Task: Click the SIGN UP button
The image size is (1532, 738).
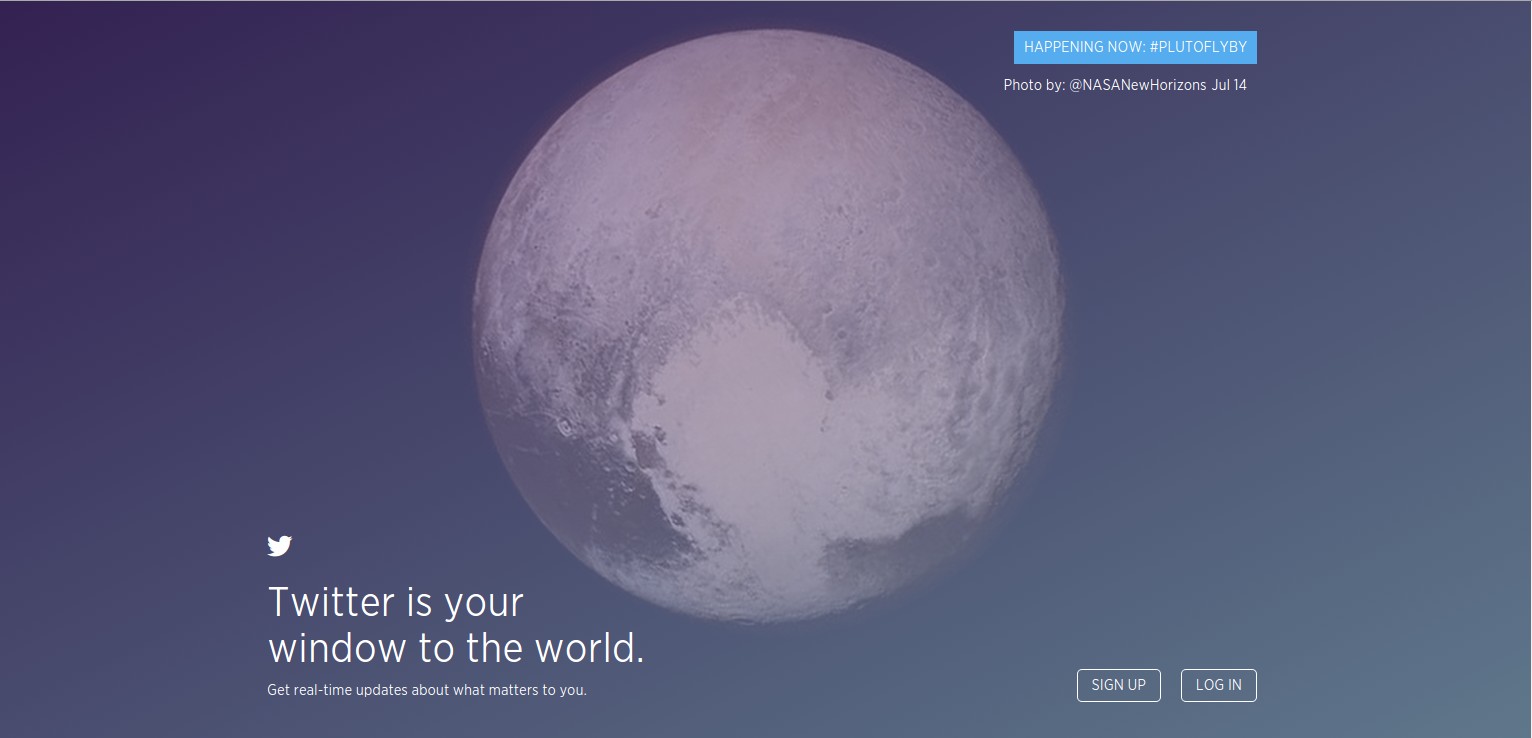Action: coord(1119,685)
